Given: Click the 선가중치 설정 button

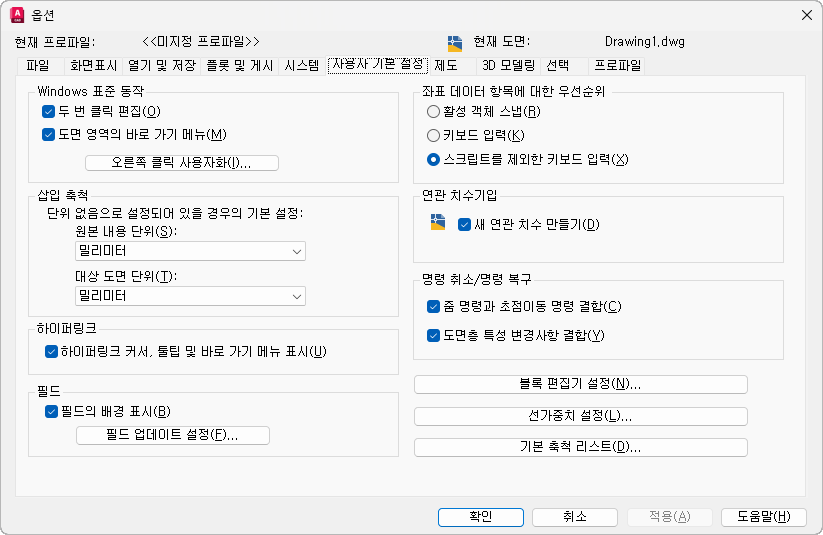Looking at the screenshot, I should coord(580,416).
